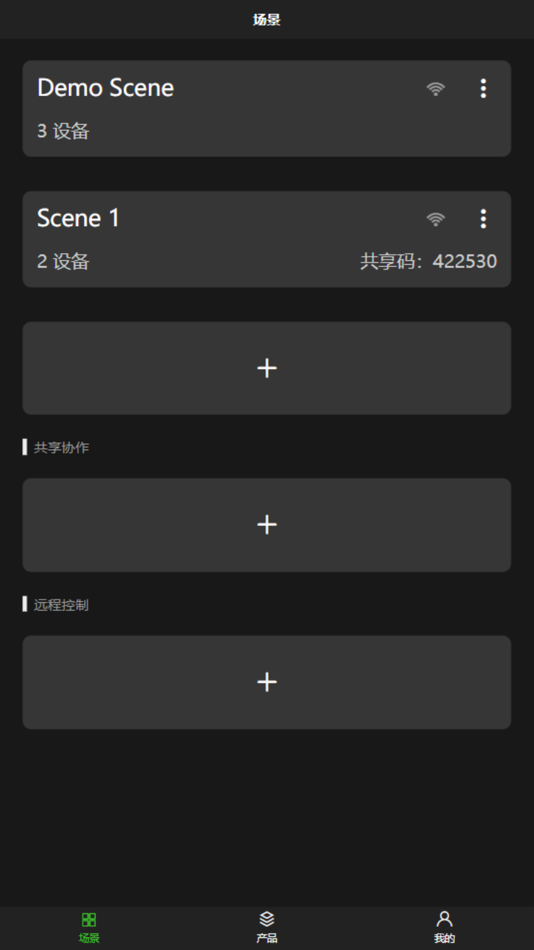
Task: Open the Scene 1 card
Action: point(267,239)
